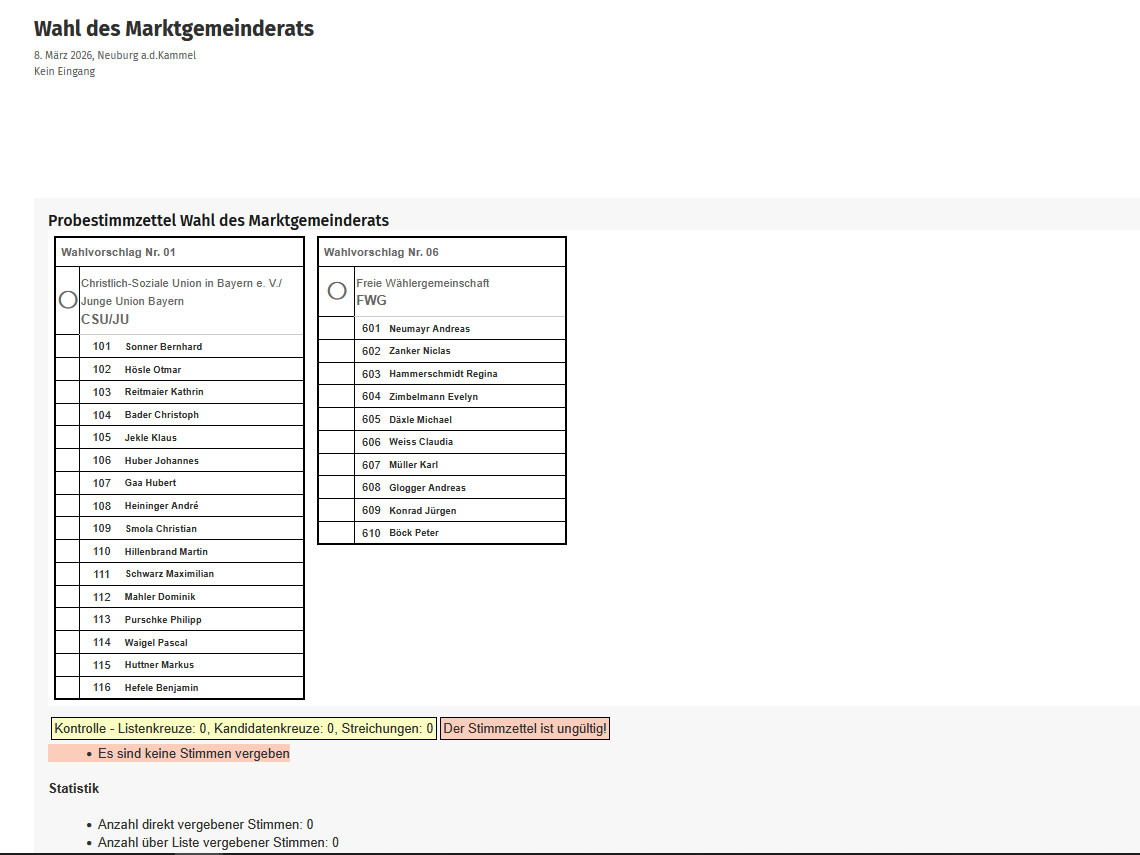Tick vote box for Däxle Michael

(337, 420)
